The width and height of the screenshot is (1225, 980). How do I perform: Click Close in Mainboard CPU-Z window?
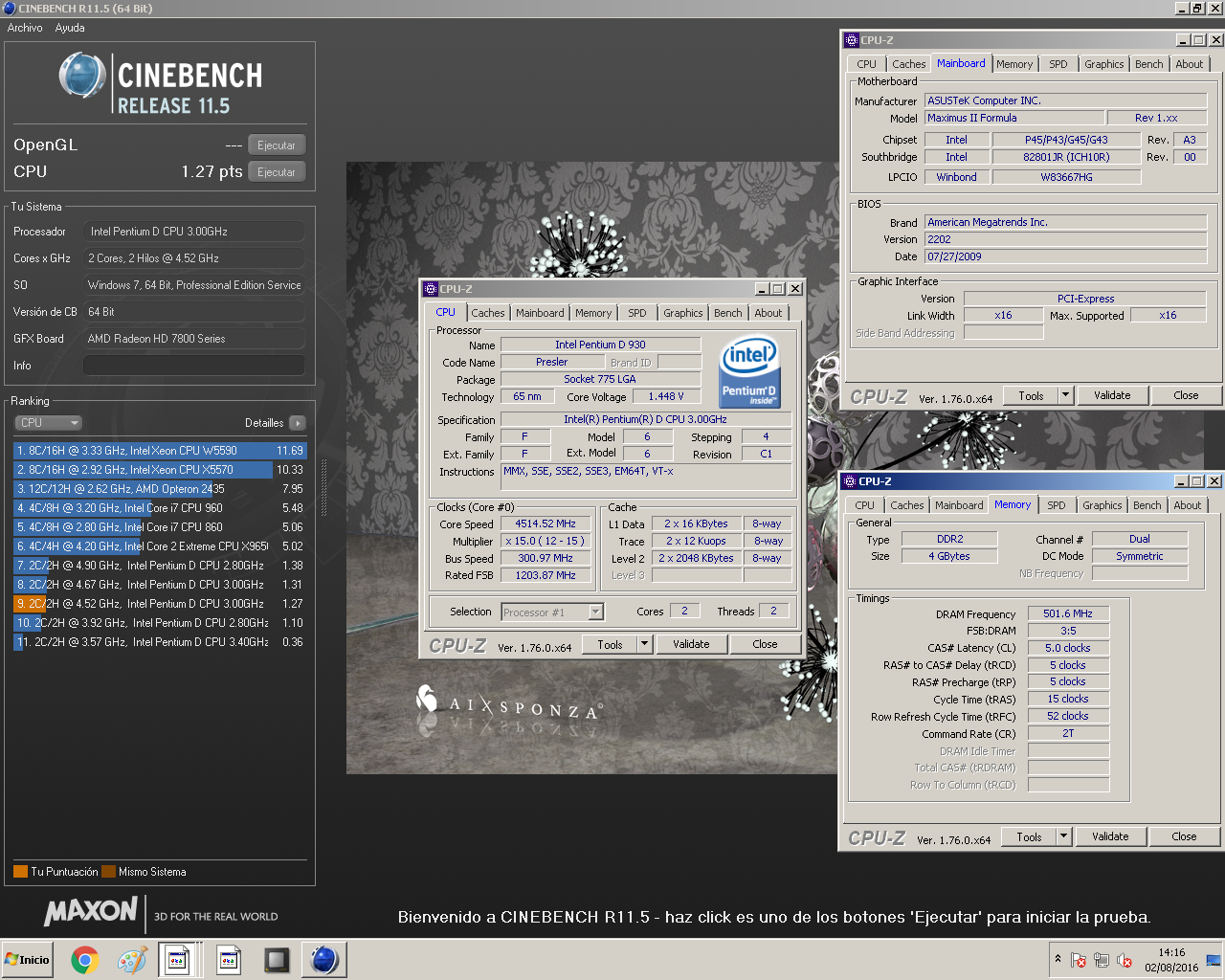point(1186,395)
